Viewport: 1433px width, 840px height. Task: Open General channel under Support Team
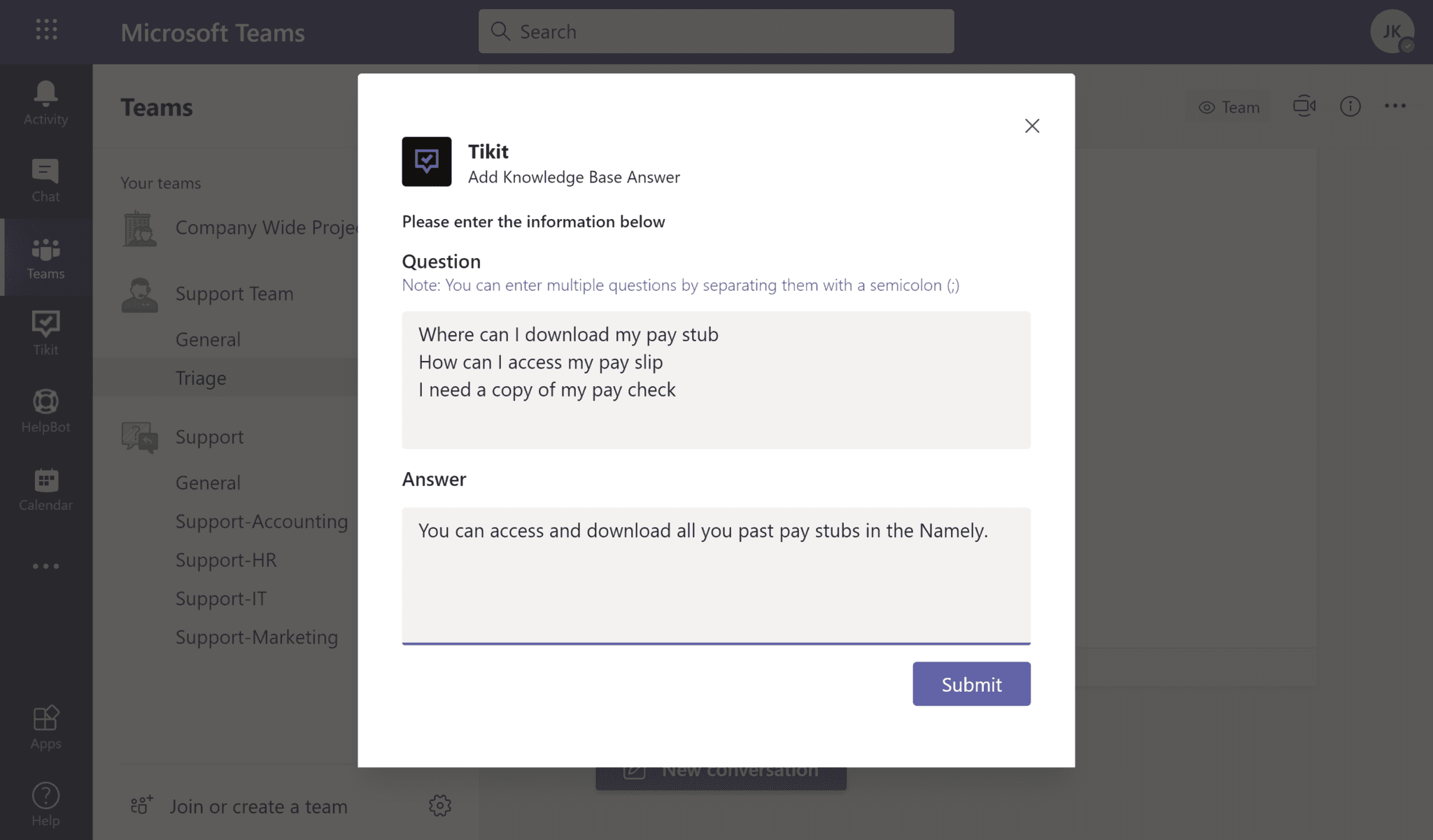(208, 339)
